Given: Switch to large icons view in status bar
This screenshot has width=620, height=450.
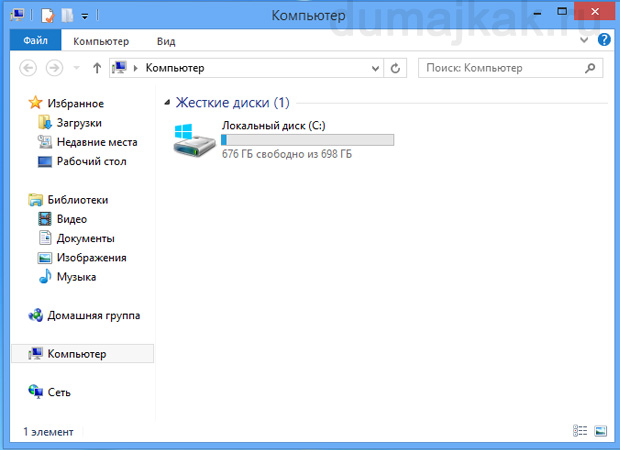Looking at the screenshot, I should pos(601,431).
